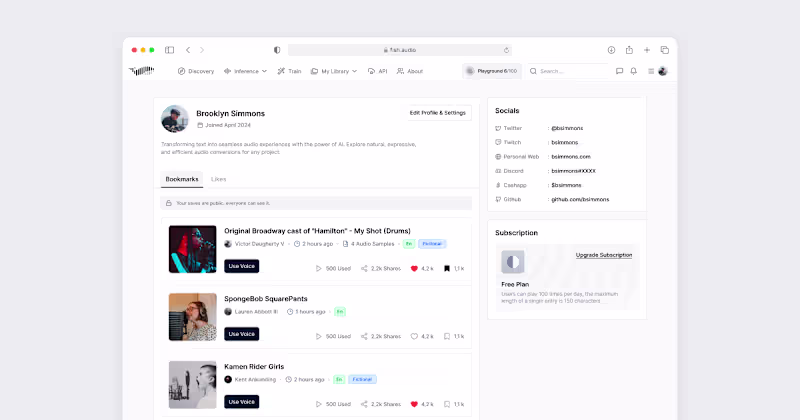Toggle bookmark on SpongeBob voice
The width and height of the screenshot is (800, 420).
[447, 336]
